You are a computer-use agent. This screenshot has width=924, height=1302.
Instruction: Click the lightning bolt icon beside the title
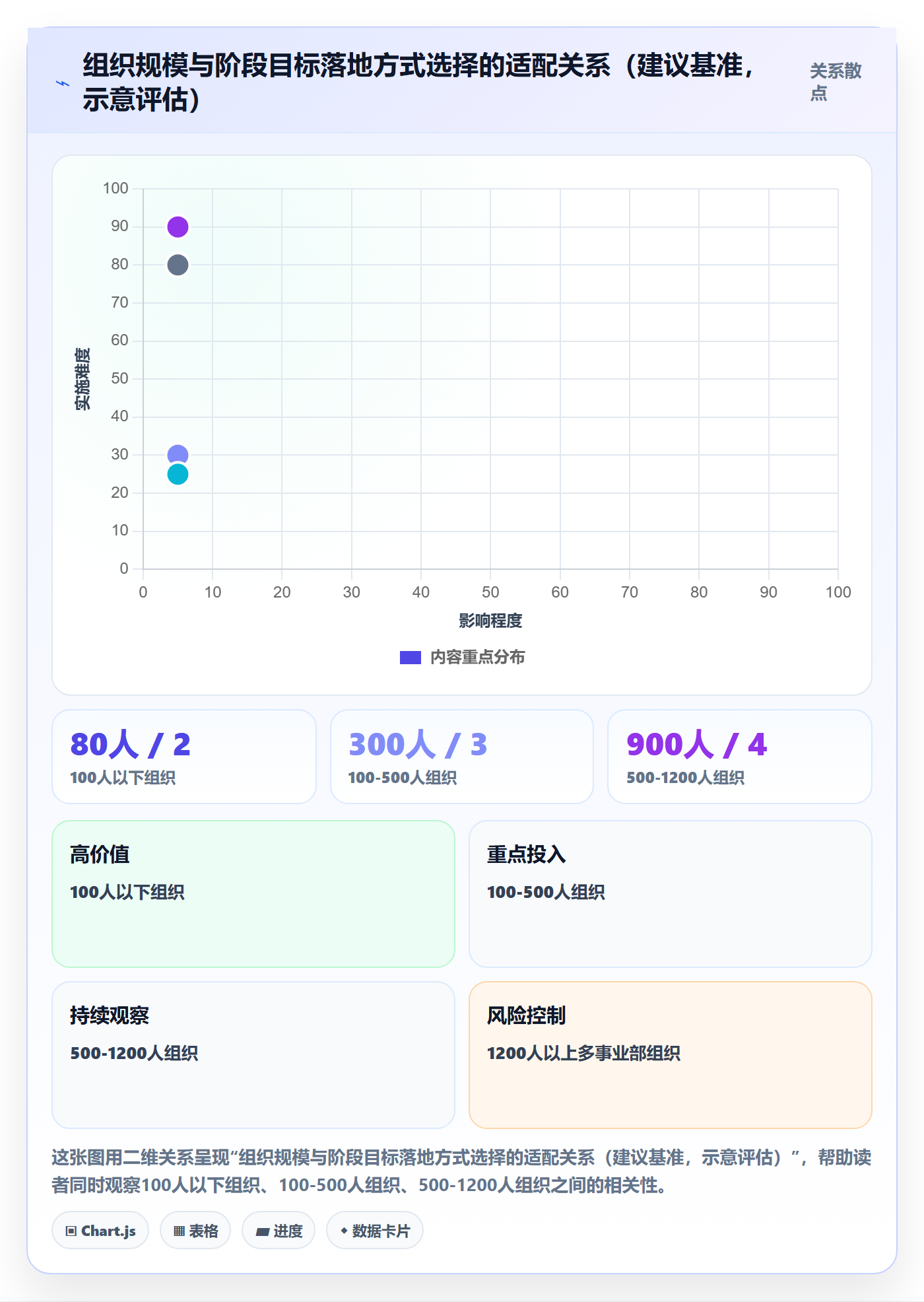point(63,83)
